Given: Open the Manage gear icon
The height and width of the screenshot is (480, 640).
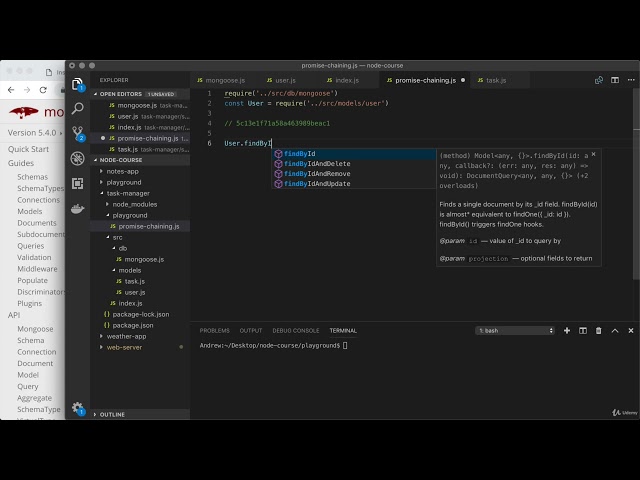Looking at the screenshot, I should click(77, 407).
